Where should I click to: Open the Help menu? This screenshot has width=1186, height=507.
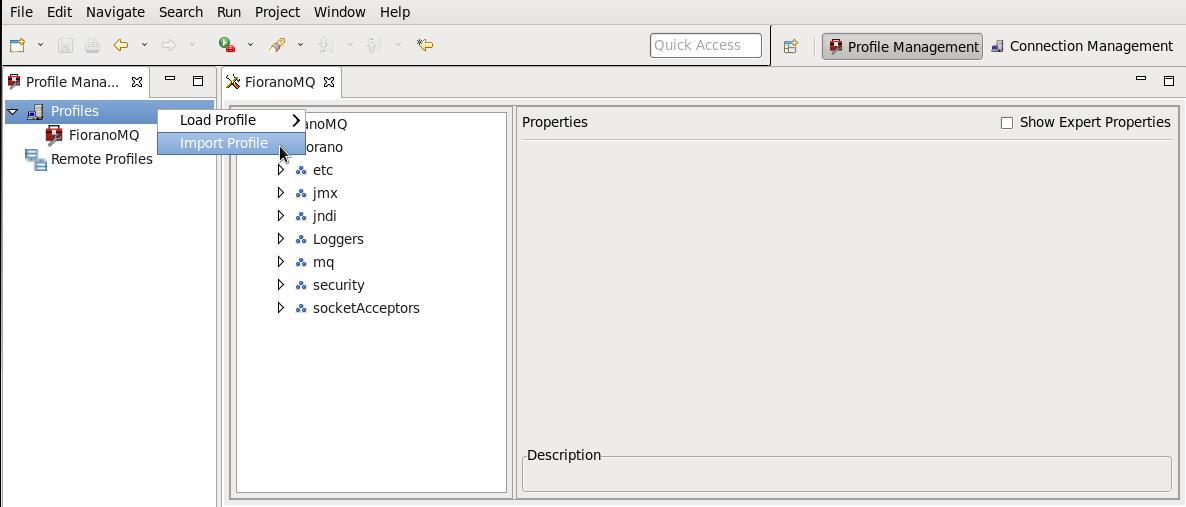(x=395, y=12)
